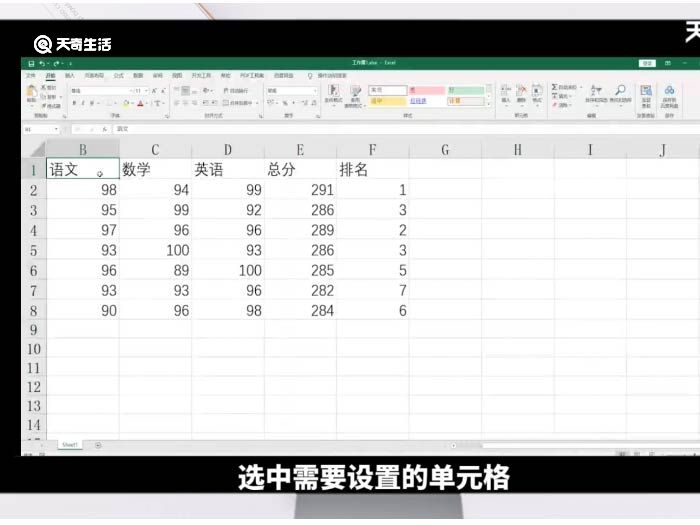Click the Decrease Indent icon
The height and width of the screenshot is (525, 700).
tap(205, 103)
